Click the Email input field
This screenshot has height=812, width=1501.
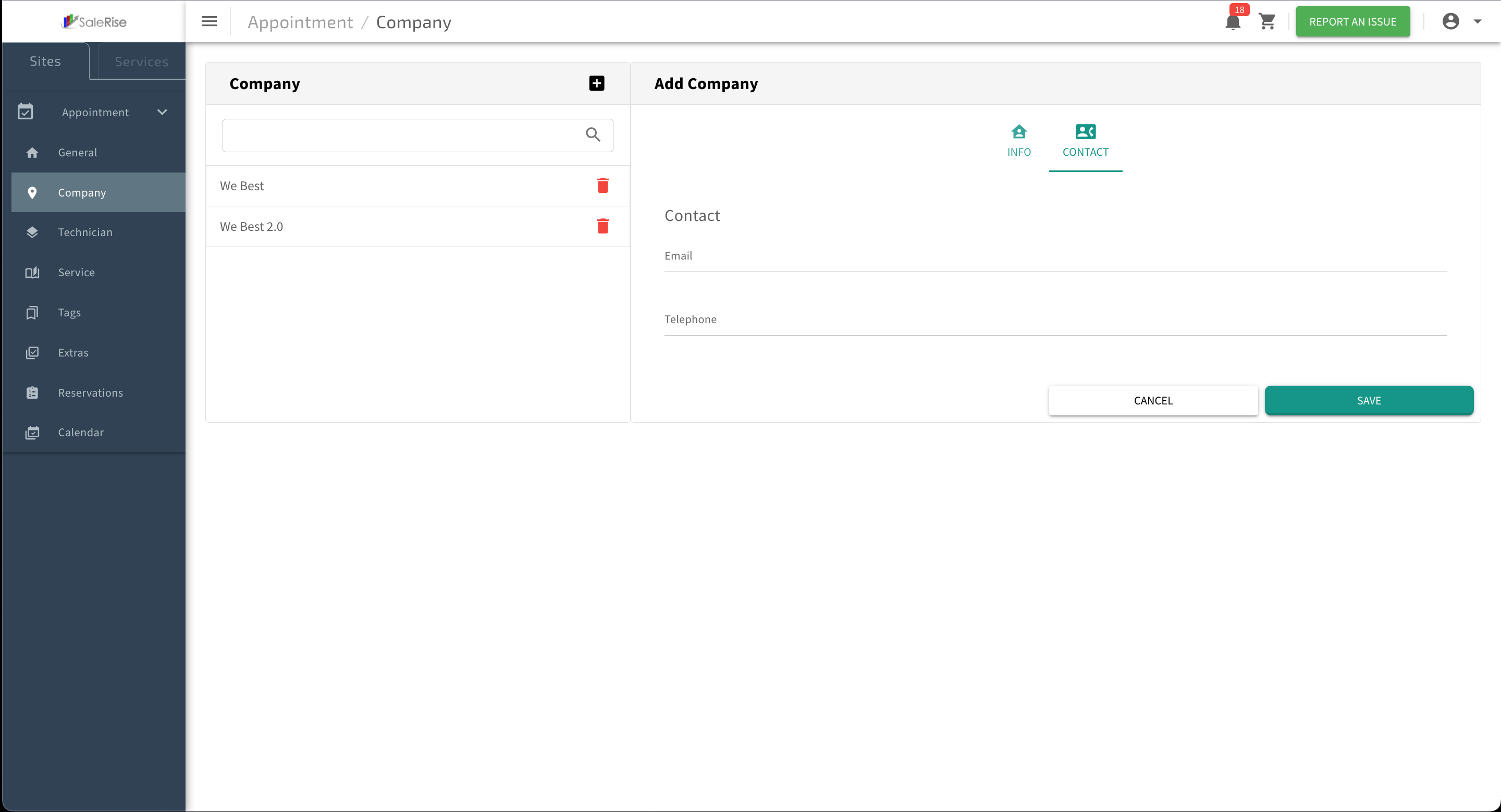coord(1055,256)
